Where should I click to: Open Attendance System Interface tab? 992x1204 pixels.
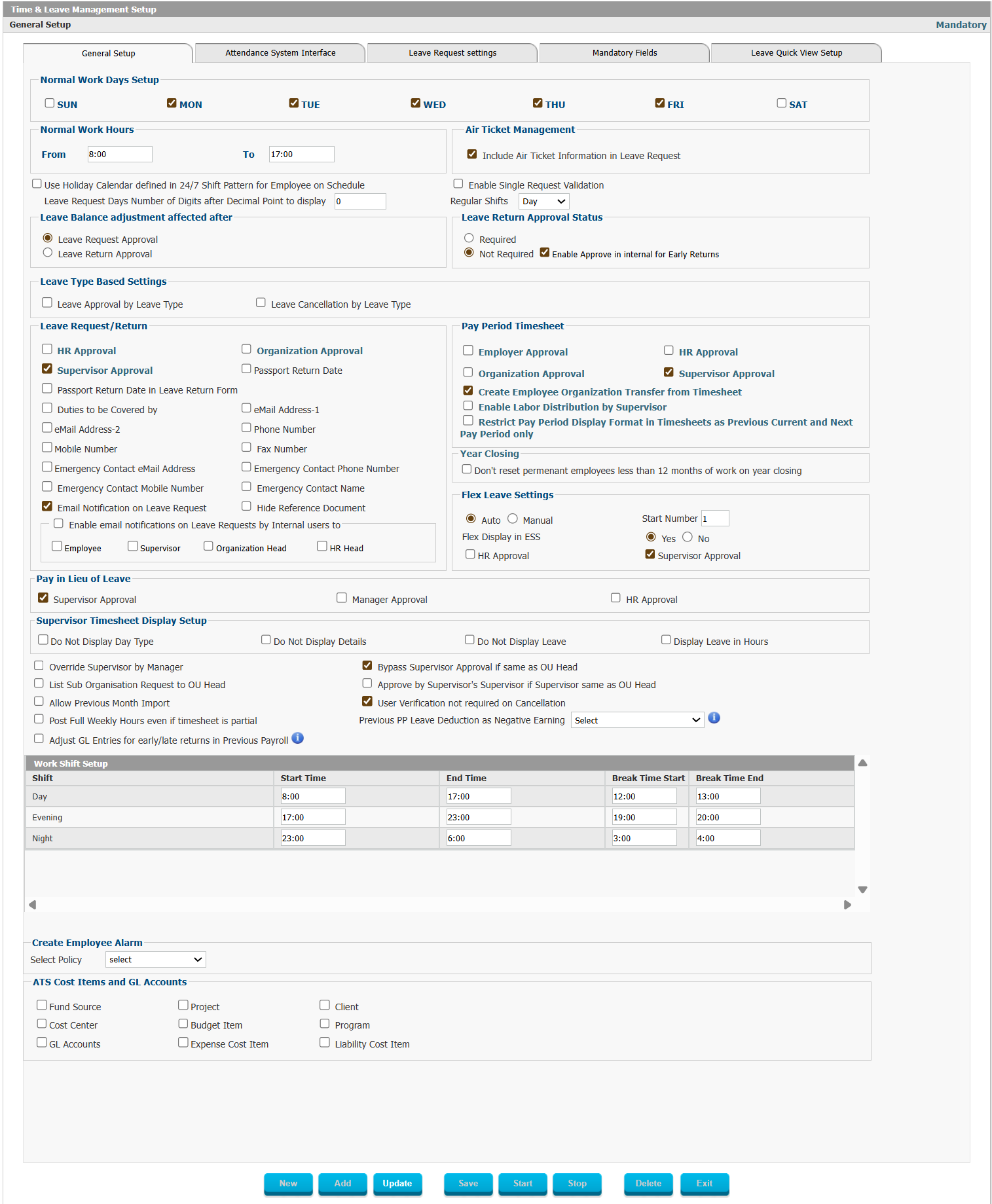click(x=280, y=52)
